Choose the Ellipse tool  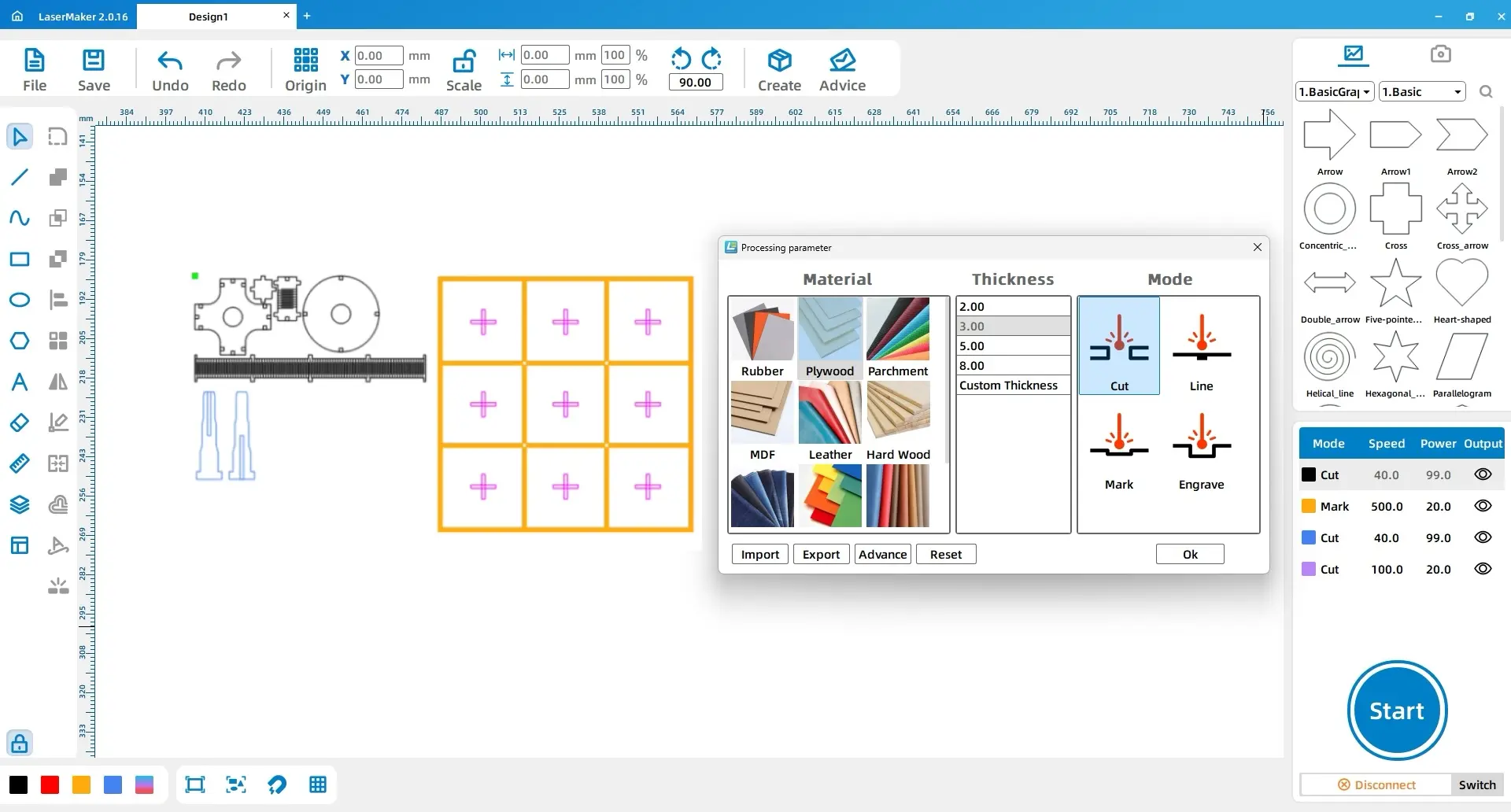pyautogui.click(x=20, y=300)
